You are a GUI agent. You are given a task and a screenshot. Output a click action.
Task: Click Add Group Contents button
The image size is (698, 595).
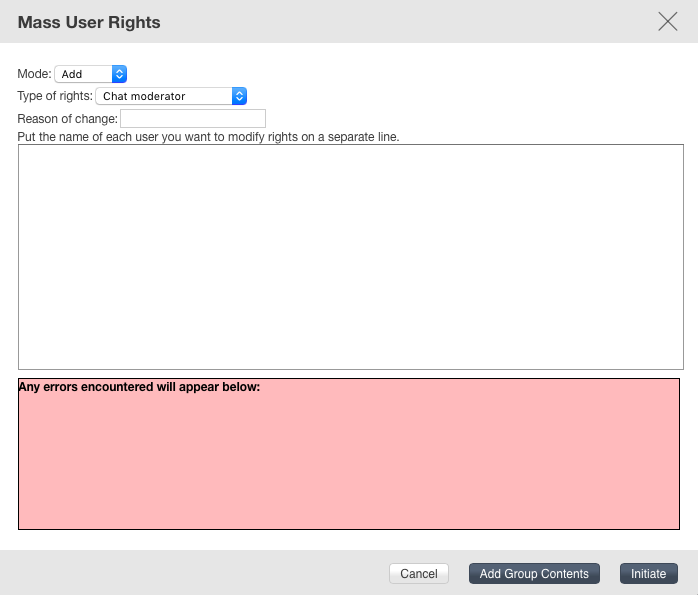534,574
